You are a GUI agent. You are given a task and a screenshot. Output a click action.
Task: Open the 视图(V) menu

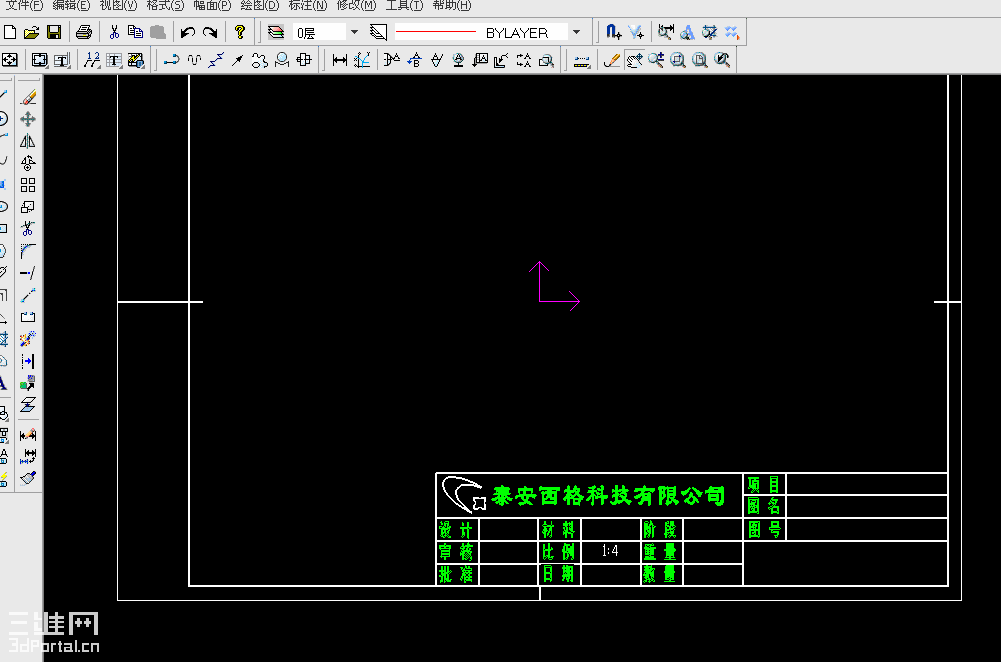[118, 6]
